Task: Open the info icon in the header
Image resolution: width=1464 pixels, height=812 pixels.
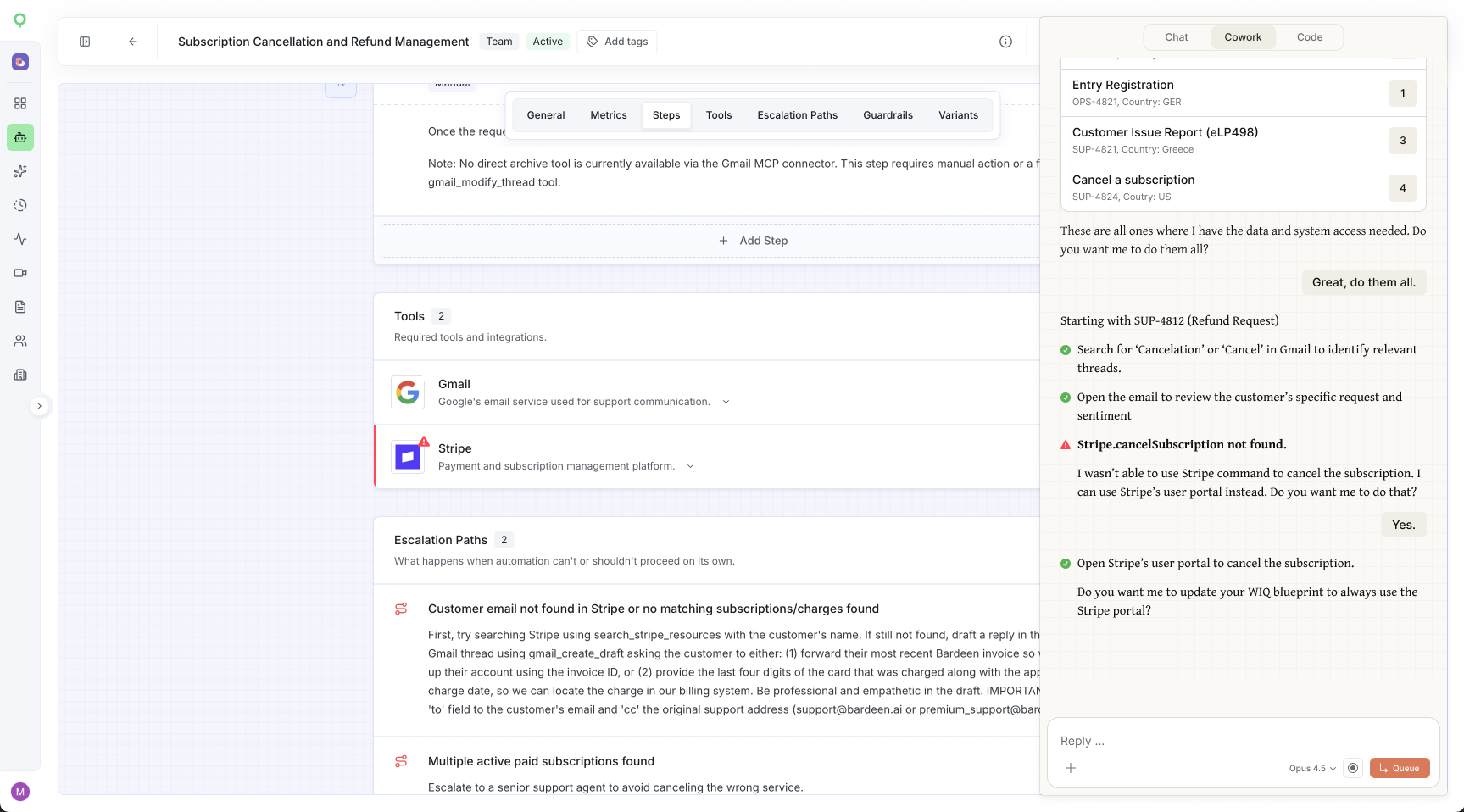Action: (1005, 42)
